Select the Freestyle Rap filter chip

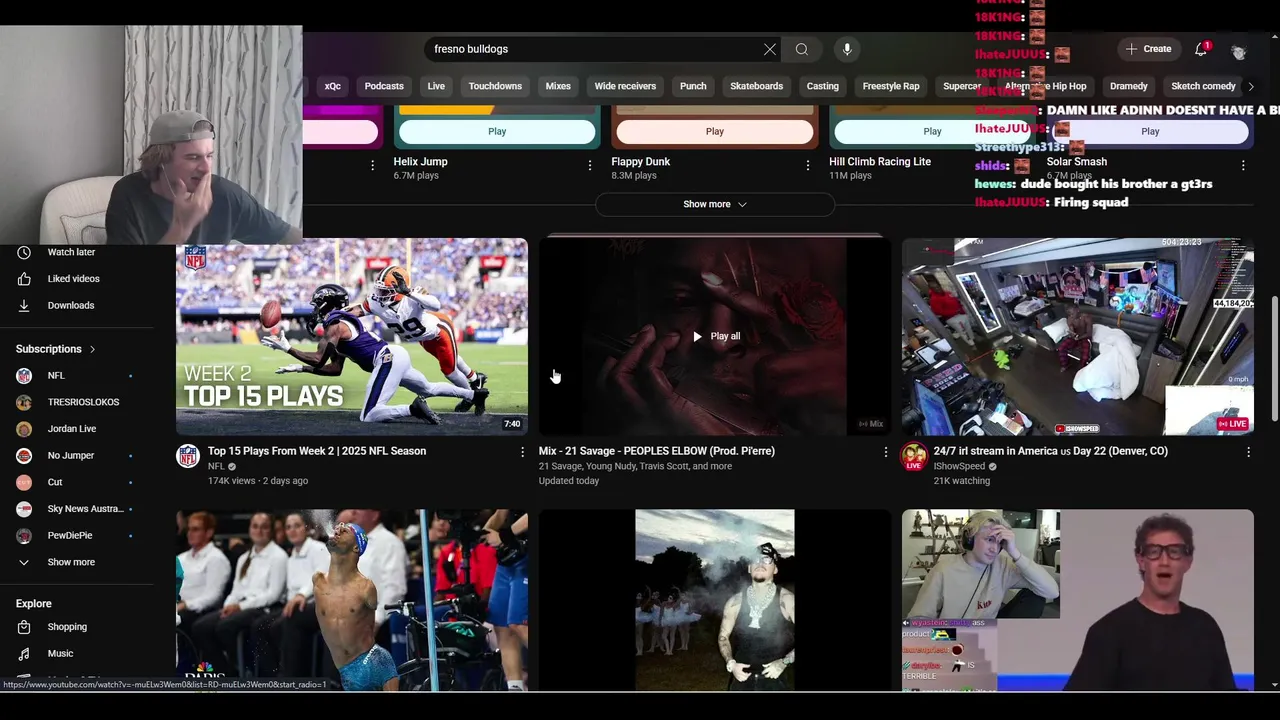click(891, 86)
